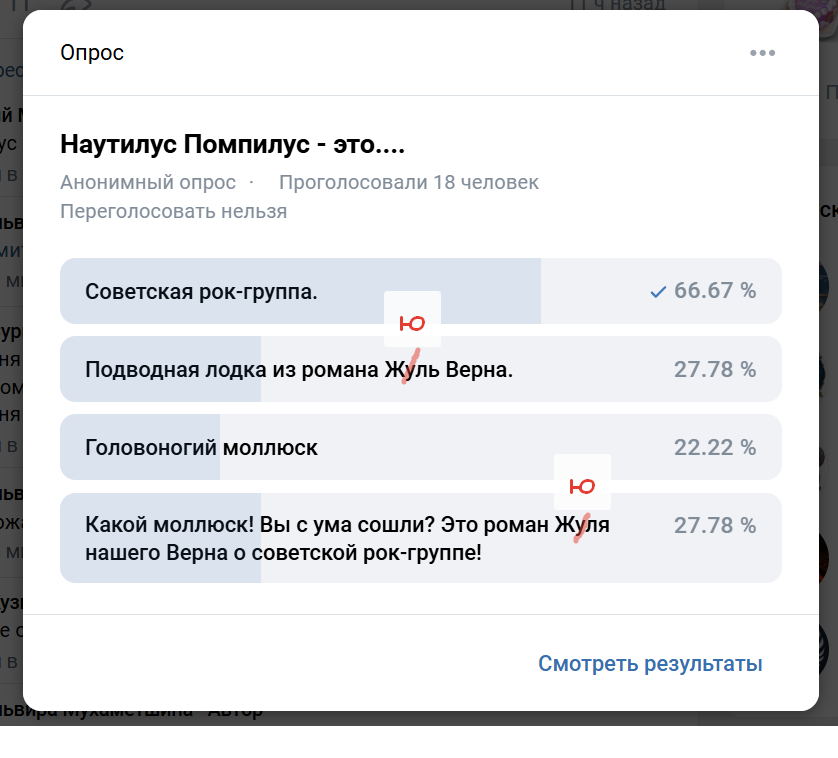Click the 'Анонимный опрос' label
The width and height of the screenshot is (838, 758).
coord(148,182)
